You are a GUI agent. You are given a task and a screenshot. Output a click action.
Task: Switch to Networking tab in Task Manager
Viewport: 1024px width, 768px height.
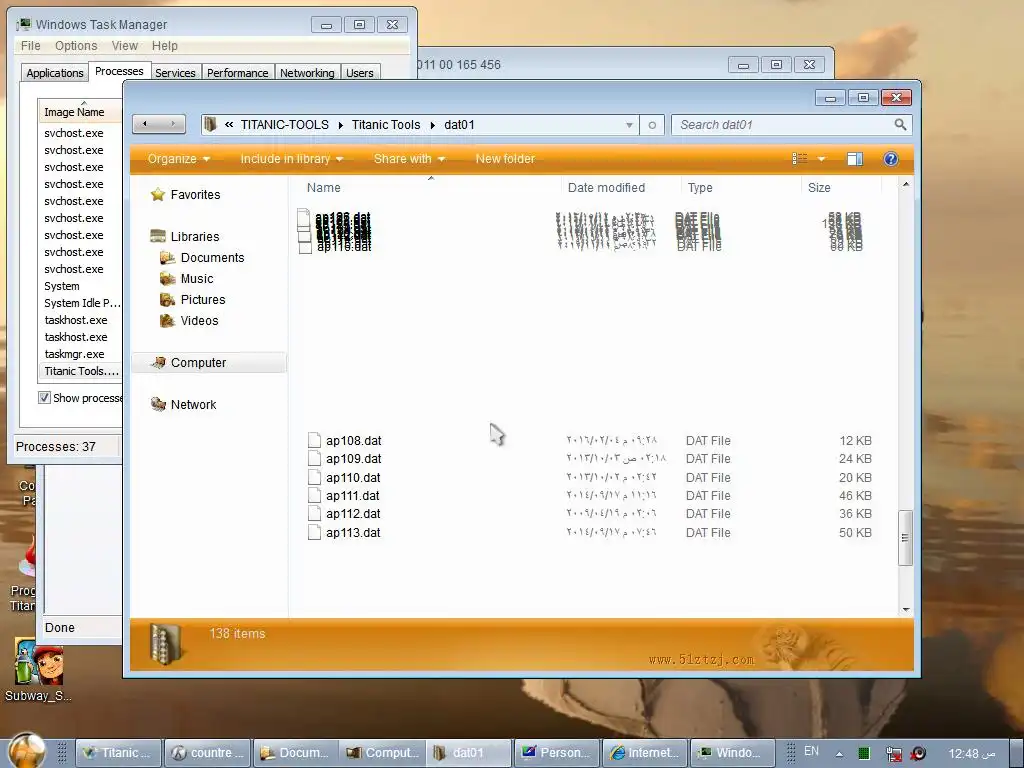pos(307,73)
